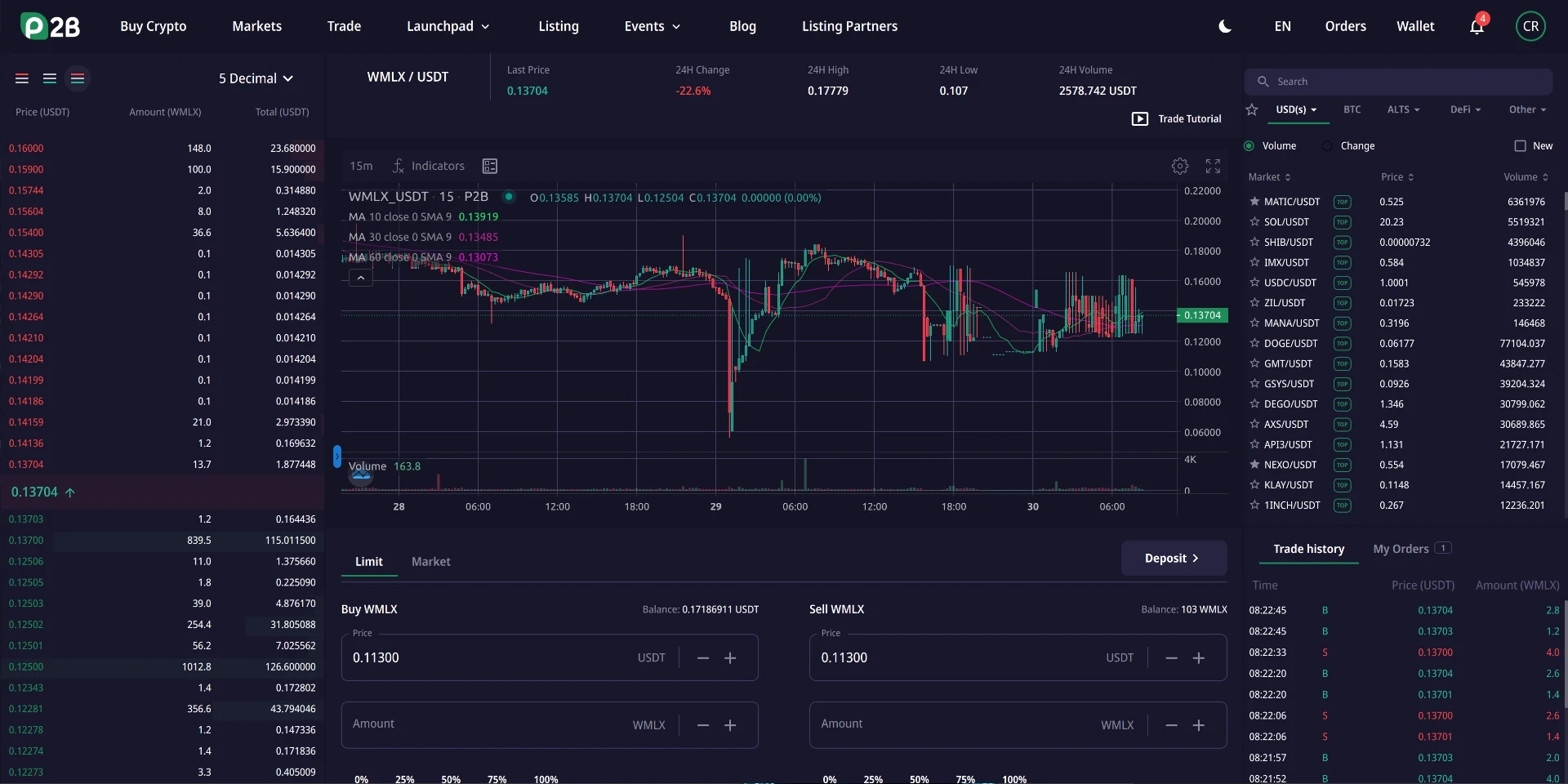Toggle dark mode moon icon

[x=1225, y=26]
